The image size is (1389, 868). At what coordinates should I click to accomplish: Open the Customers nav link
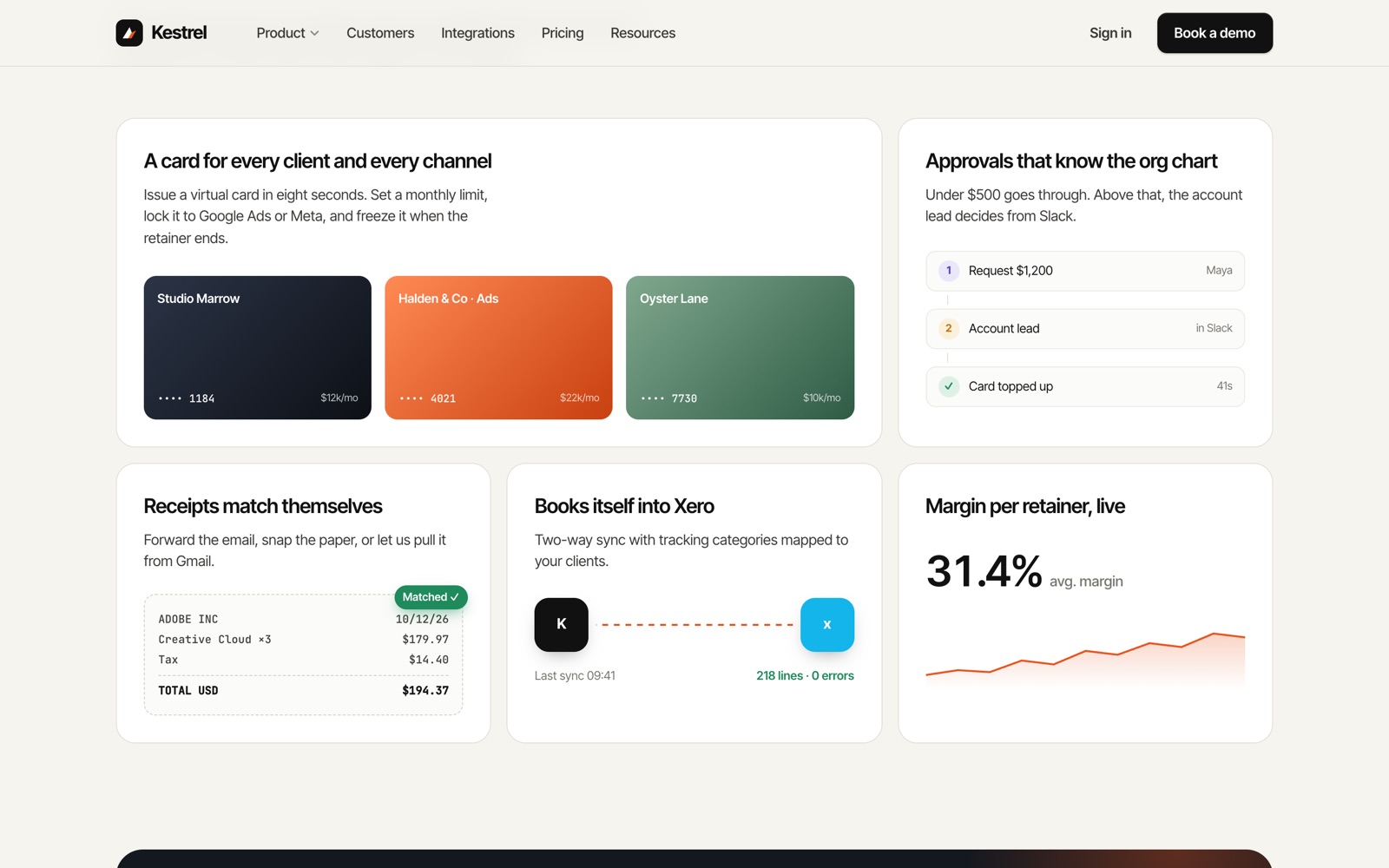click(x=380, y=33)
